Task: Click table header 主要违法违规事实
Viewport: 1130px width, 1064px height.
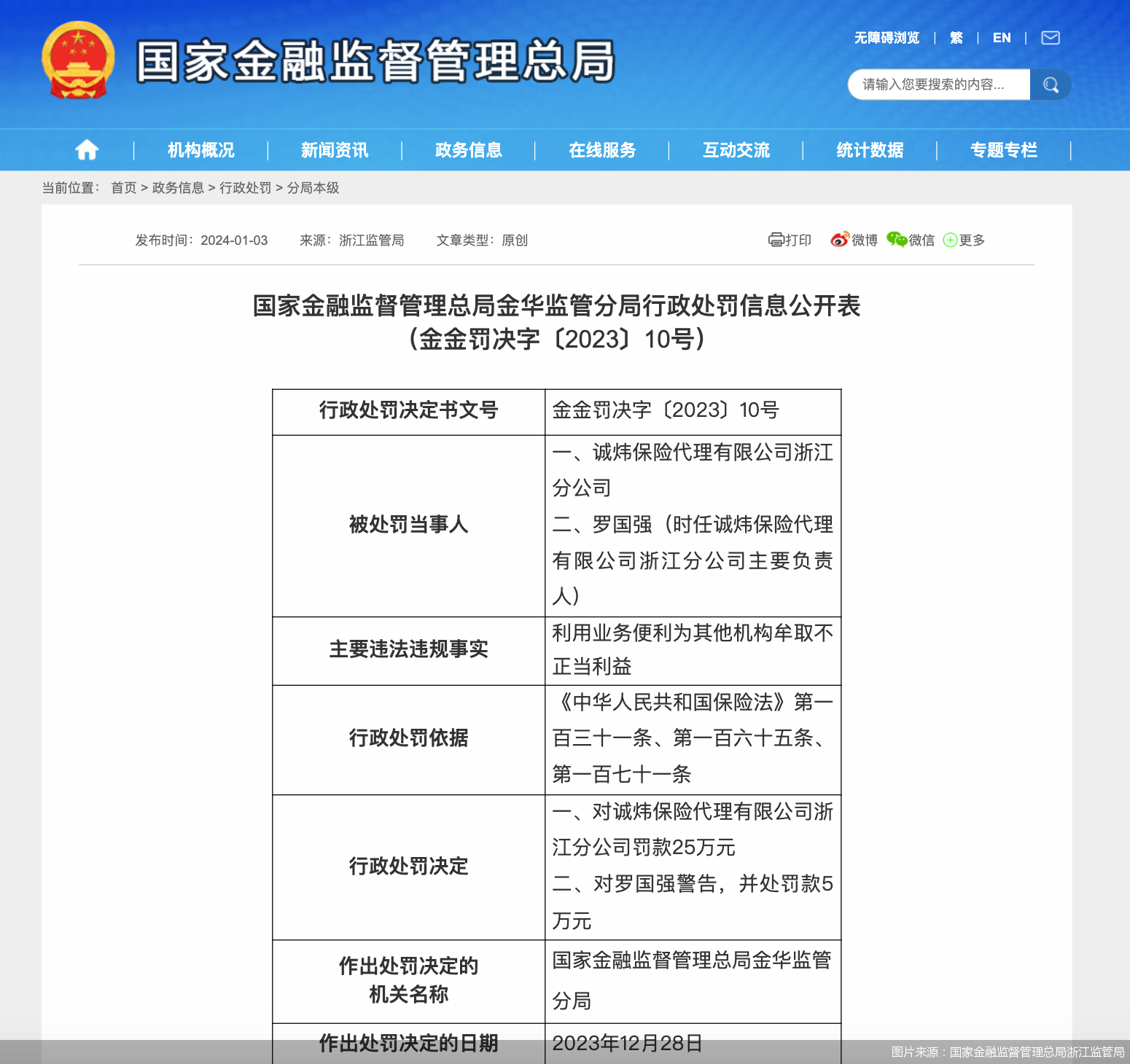Action: (x=408, y=649)
